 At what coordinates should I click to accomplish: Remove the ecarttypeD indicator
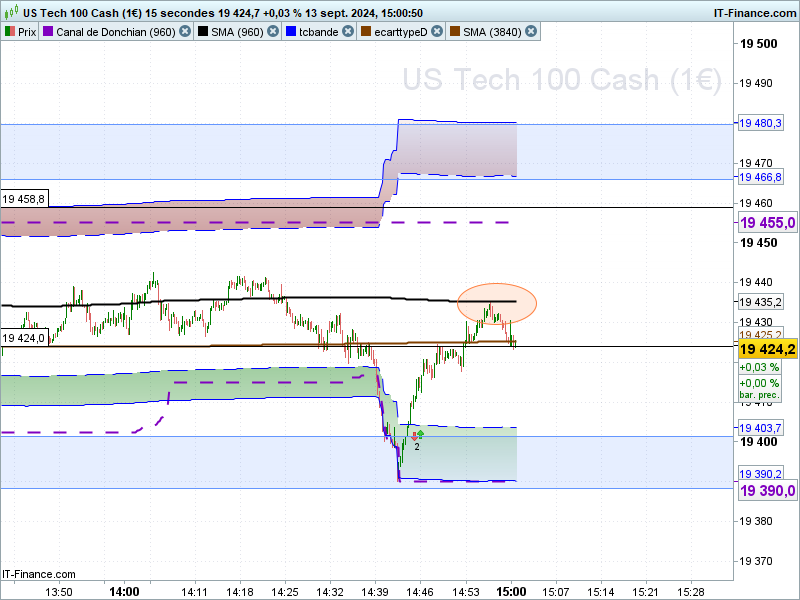pos(437,32)
